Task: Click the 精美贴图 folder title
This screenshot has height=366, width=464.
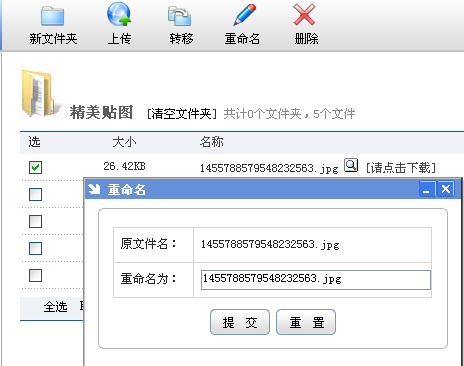Action: coord(101,112)
